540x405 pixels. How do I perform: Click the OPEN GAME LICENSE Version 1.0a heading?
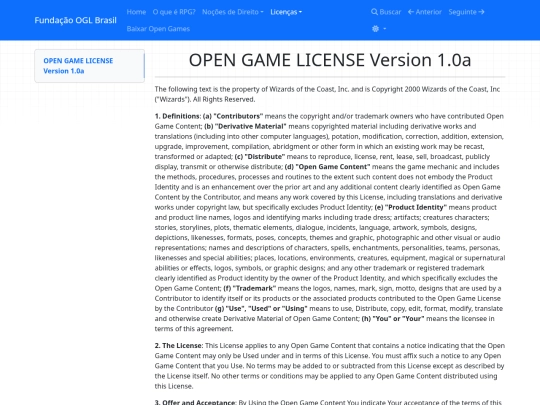pos(330,60)
